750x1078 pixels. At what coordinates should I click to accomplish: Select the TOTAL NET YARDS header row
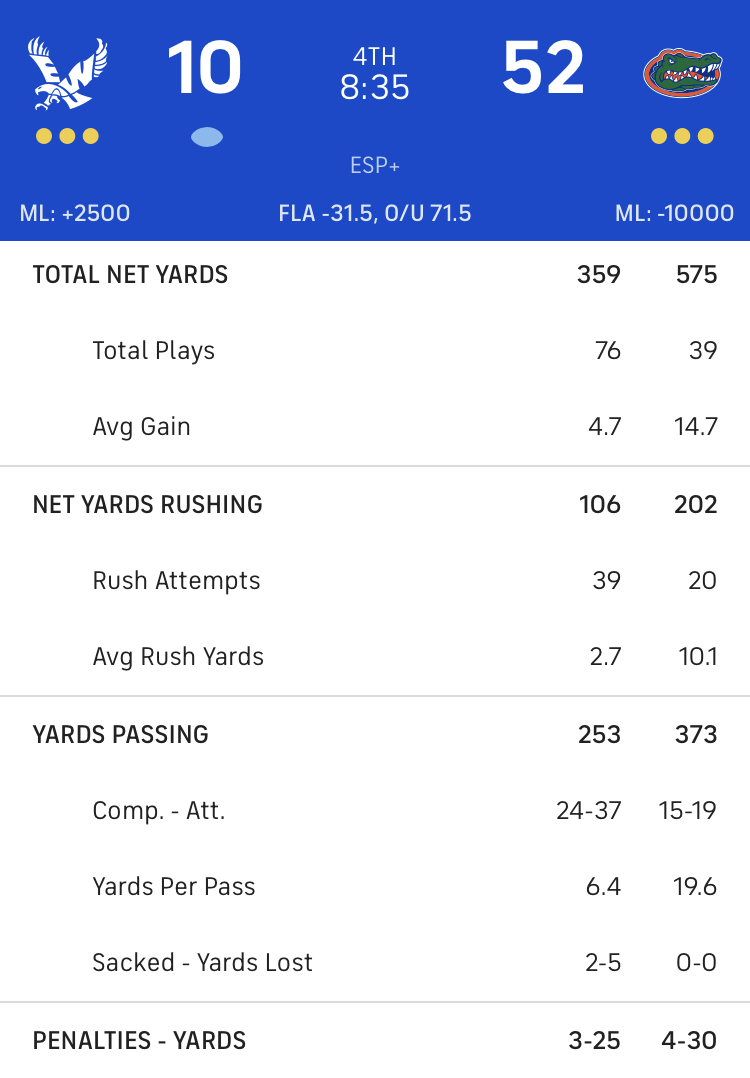point(375,275)
